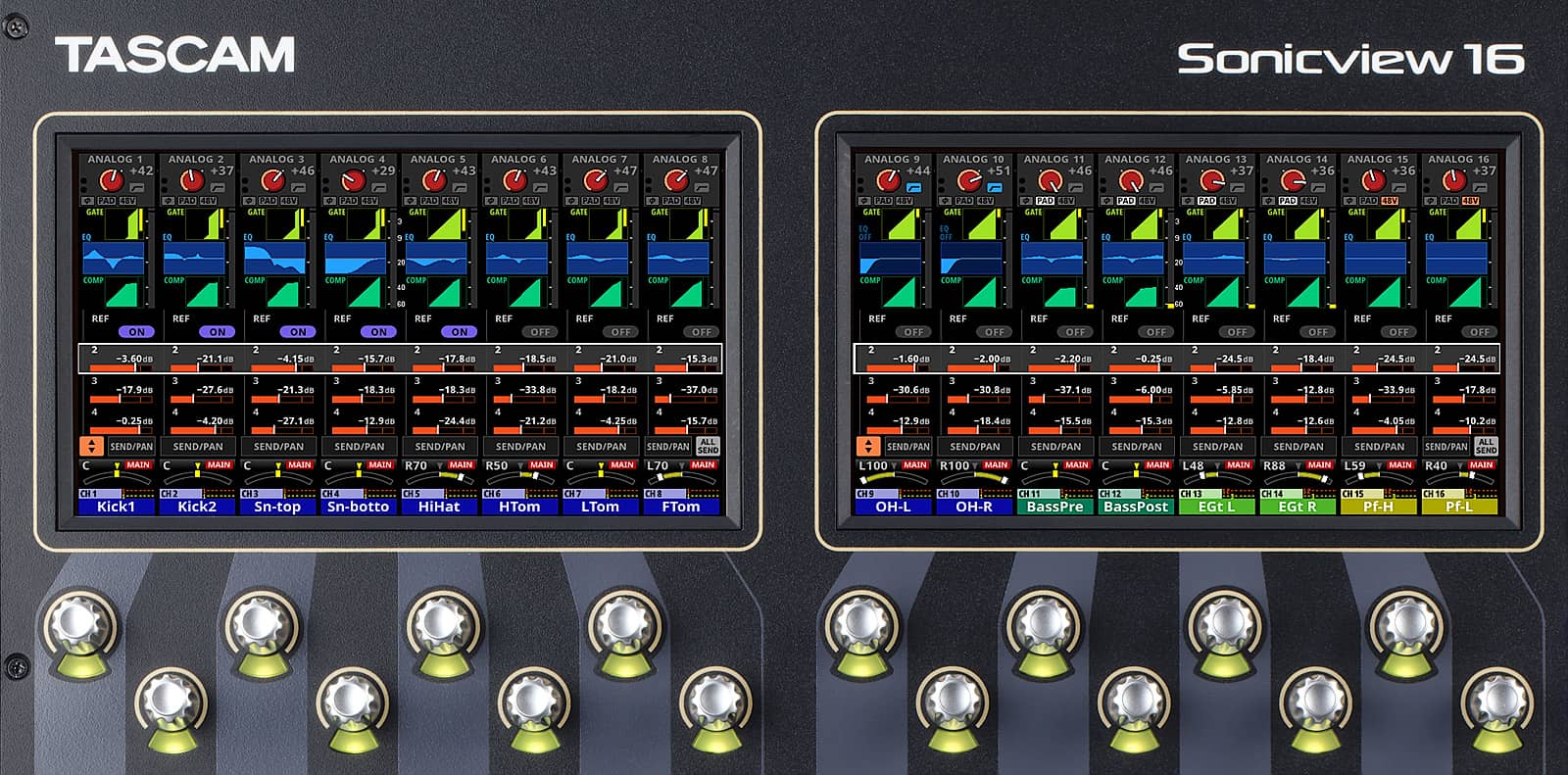Toggle MAIN assign on the OH-R channel
This screenshot has width=1568, height=775.
click(x=996, y=465)
